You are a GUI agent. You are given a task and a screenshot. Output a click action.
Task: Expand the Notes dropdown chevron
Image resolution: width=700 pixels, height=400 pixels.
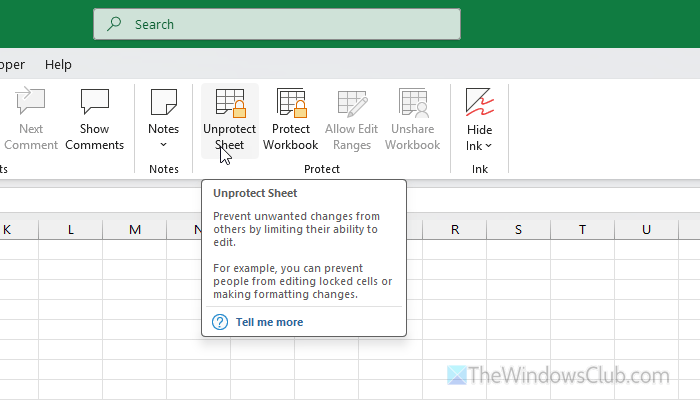pos(163,145)
